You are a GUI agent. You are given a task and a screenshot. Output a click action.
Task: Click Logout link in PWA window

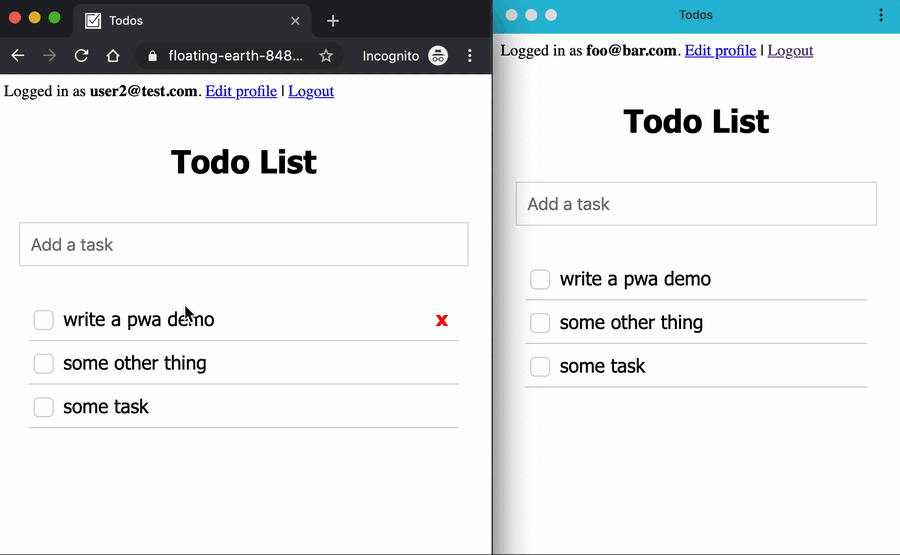(790, 51)
